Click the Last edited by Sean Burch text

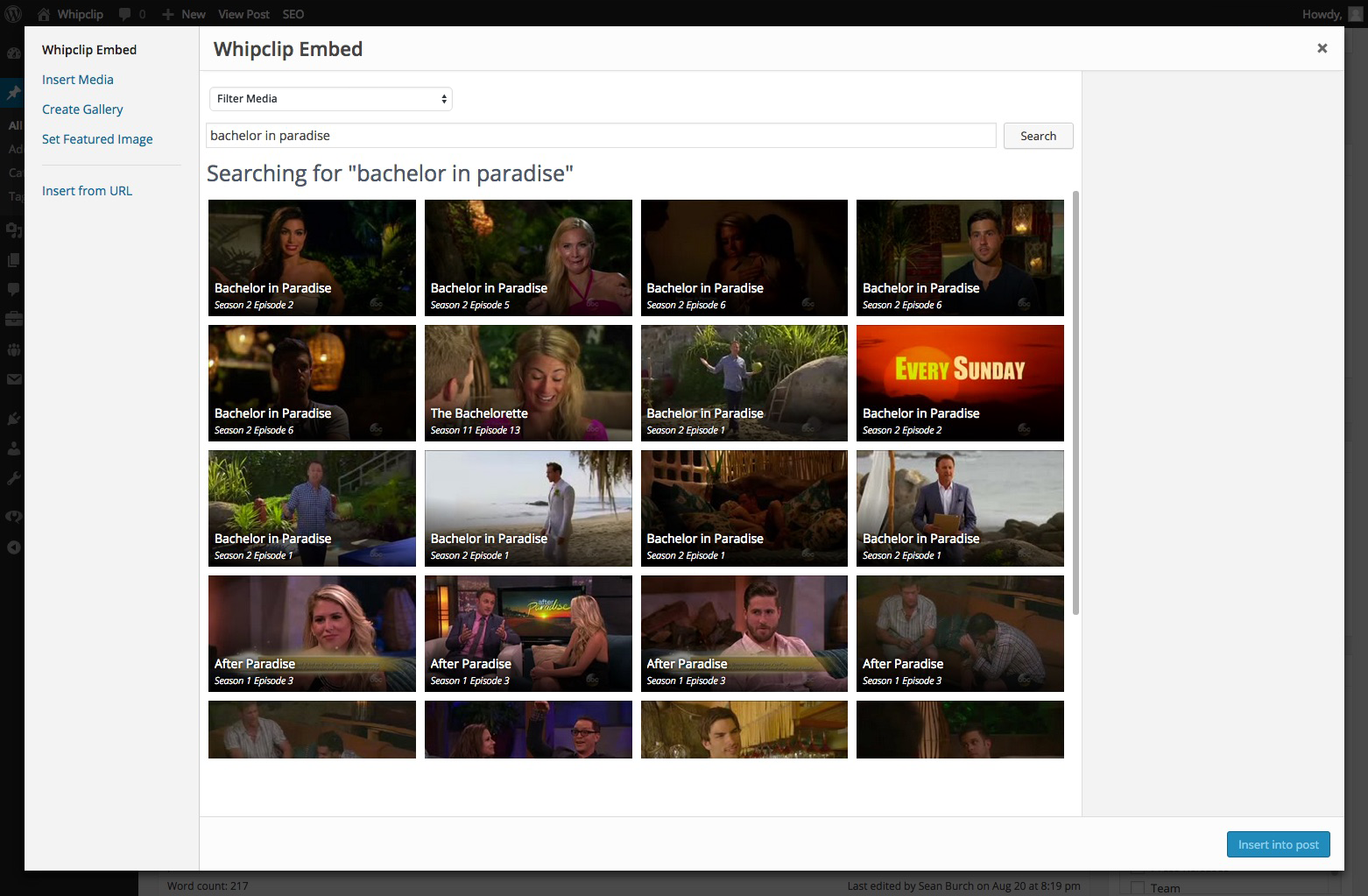tap(963, 885)
